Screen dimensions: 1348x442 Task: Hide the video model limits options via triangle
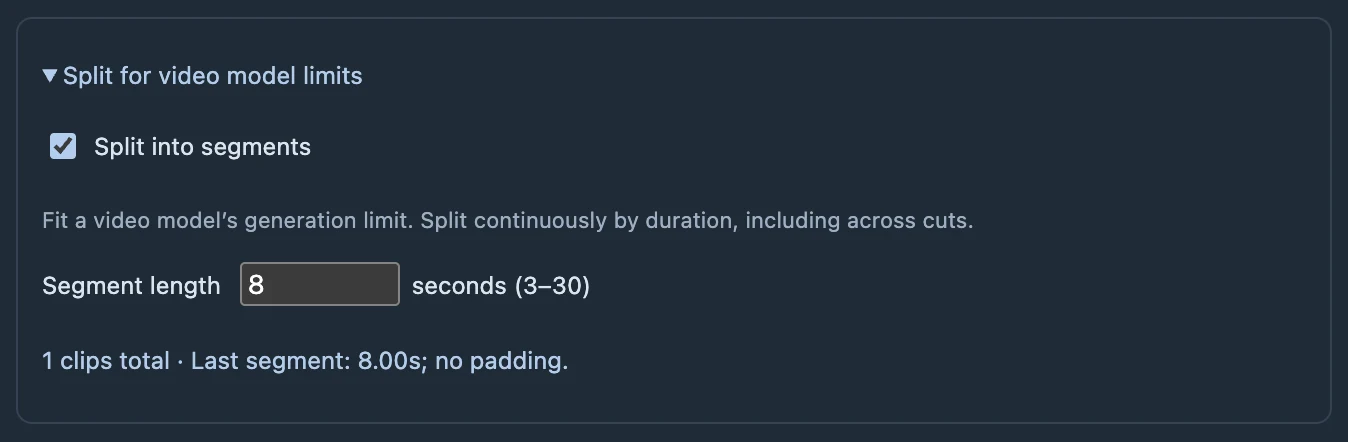[50, 76]
